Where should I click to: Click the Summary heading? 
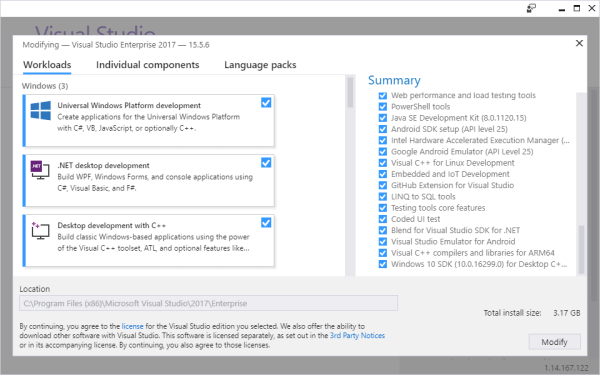(394, 80)
